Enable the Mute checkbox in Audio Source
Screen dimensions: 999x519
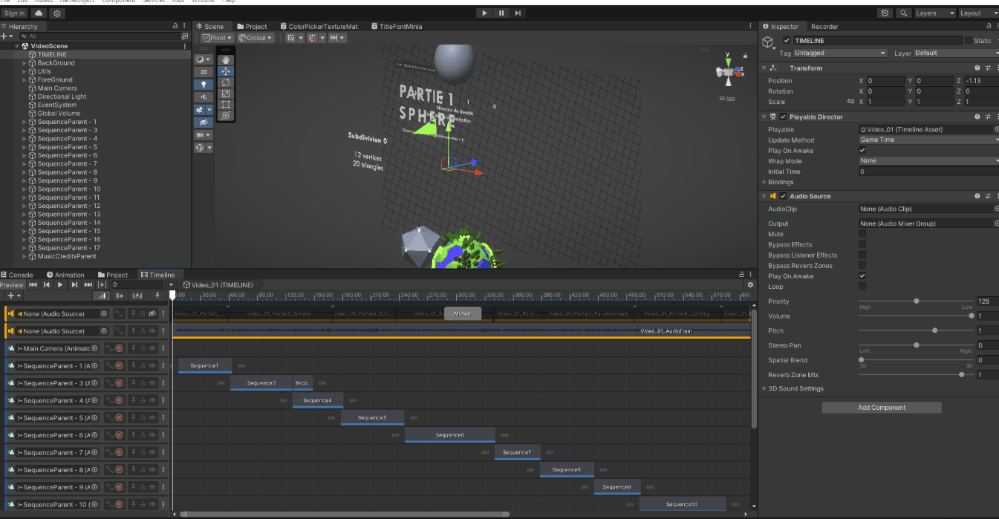(x=862, y=234)
